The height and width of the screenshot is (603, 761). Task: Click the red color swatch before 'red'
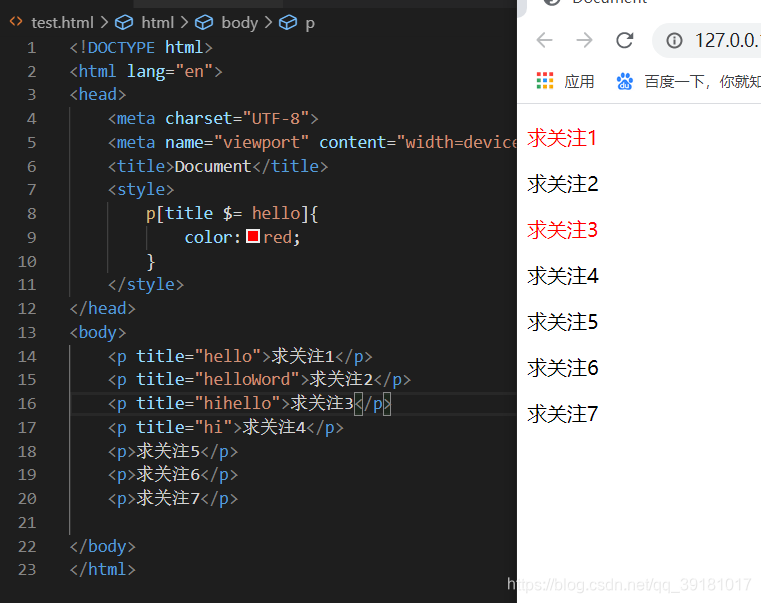253,236
